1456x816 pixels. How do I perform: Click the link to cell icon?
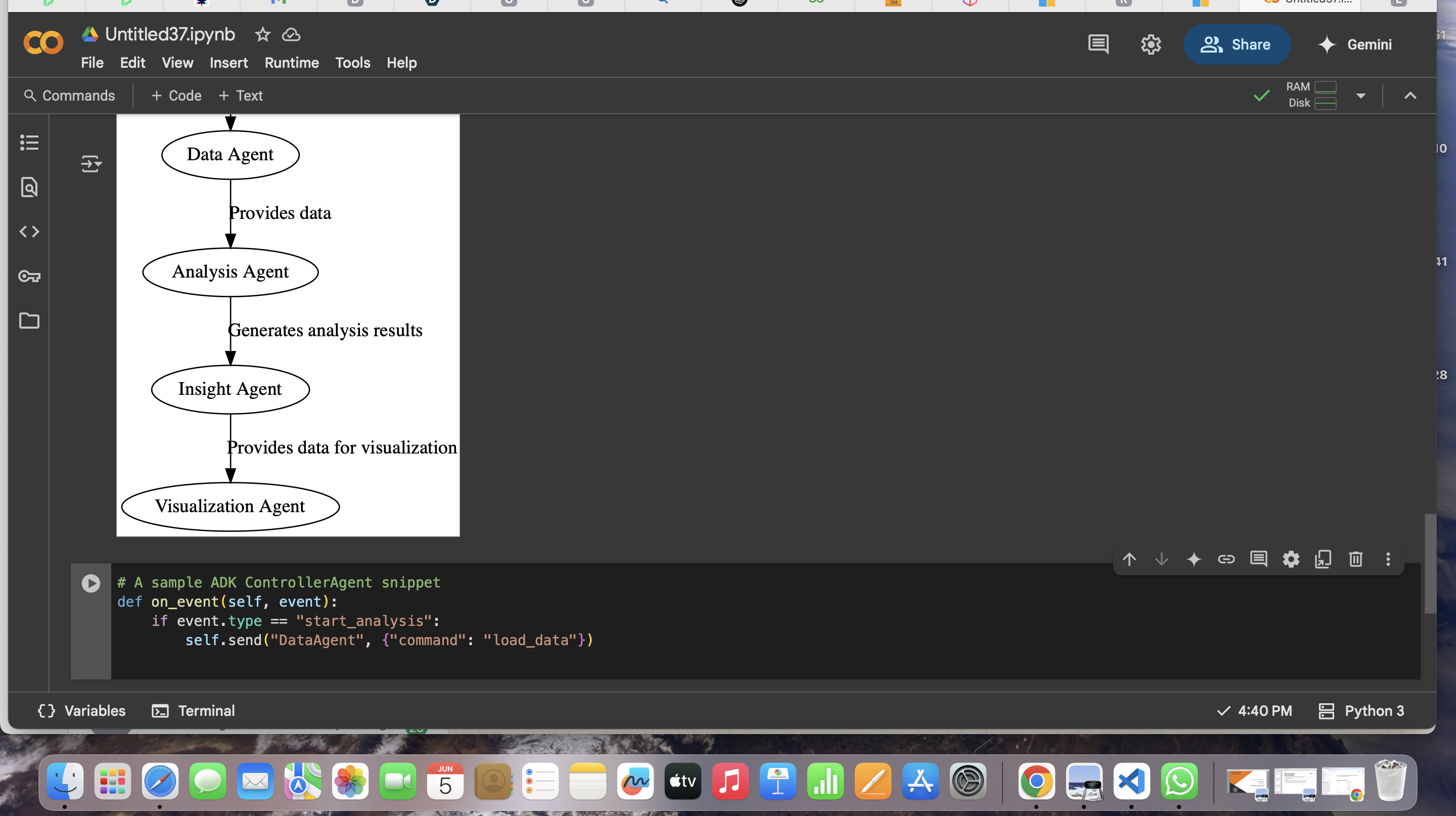[1226, 559]
